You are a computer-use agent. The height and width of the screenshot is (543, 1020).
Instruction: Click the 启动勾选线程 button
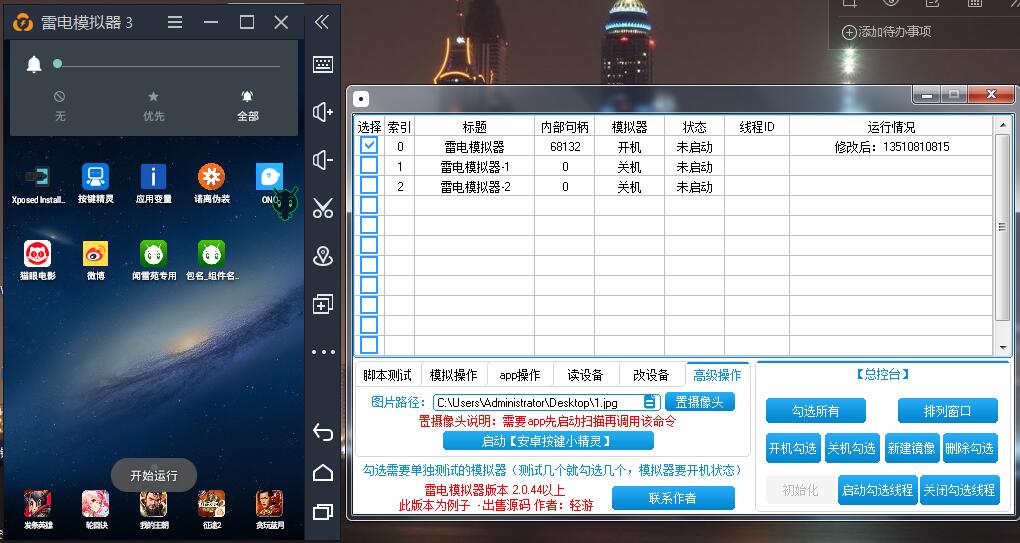click(x=878, y=490)
